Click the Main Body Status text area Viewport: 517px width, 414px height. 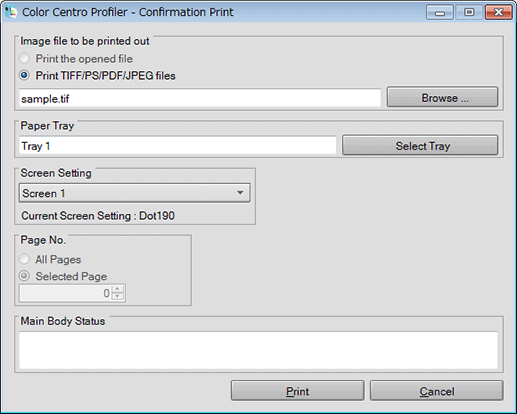[258, 350]
